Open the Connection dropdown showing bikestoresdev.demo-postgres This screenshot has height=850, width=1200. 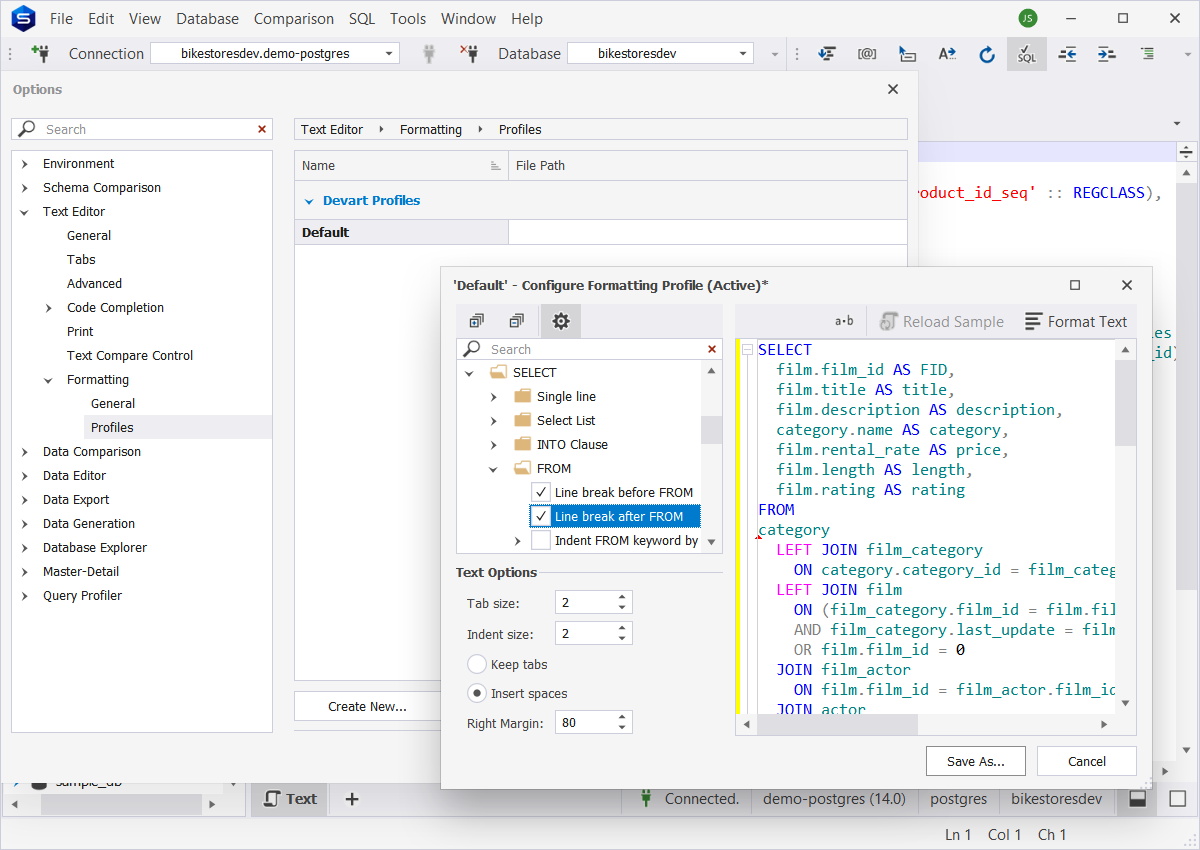click(x=390, y=53)
